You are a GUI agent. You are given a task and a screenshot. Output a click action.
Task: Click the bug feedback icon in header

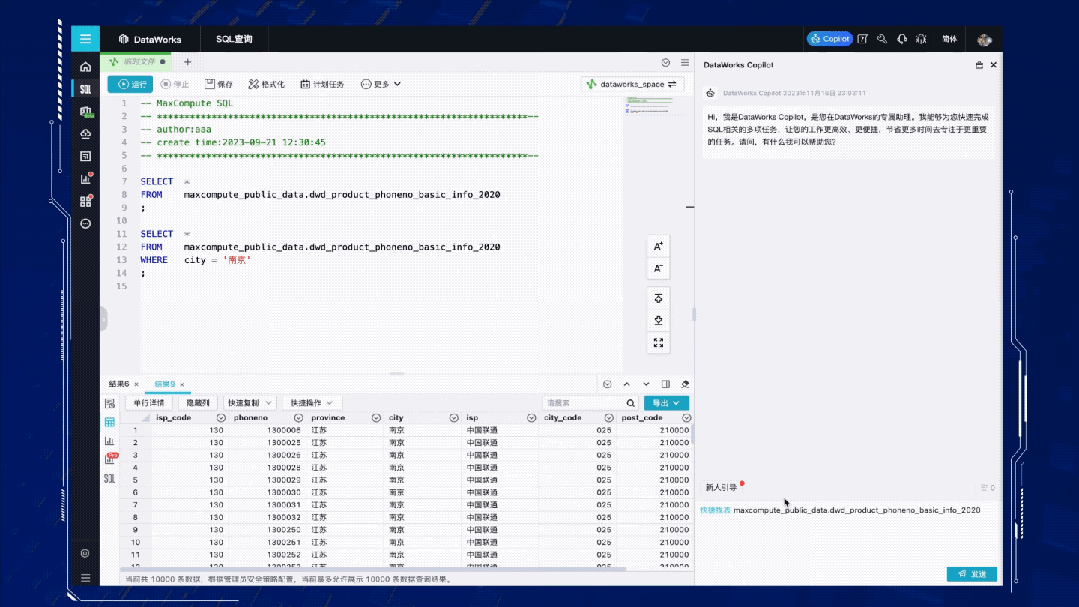click(921, 39)
